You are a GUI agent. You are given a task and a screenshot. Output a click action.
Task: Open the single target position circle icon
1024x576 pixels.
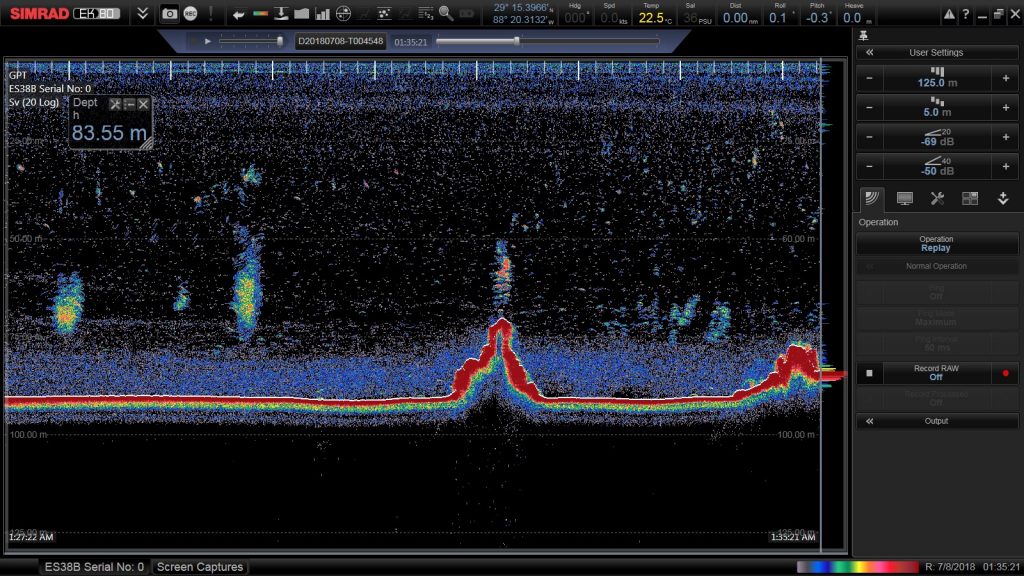coord(343,14)
